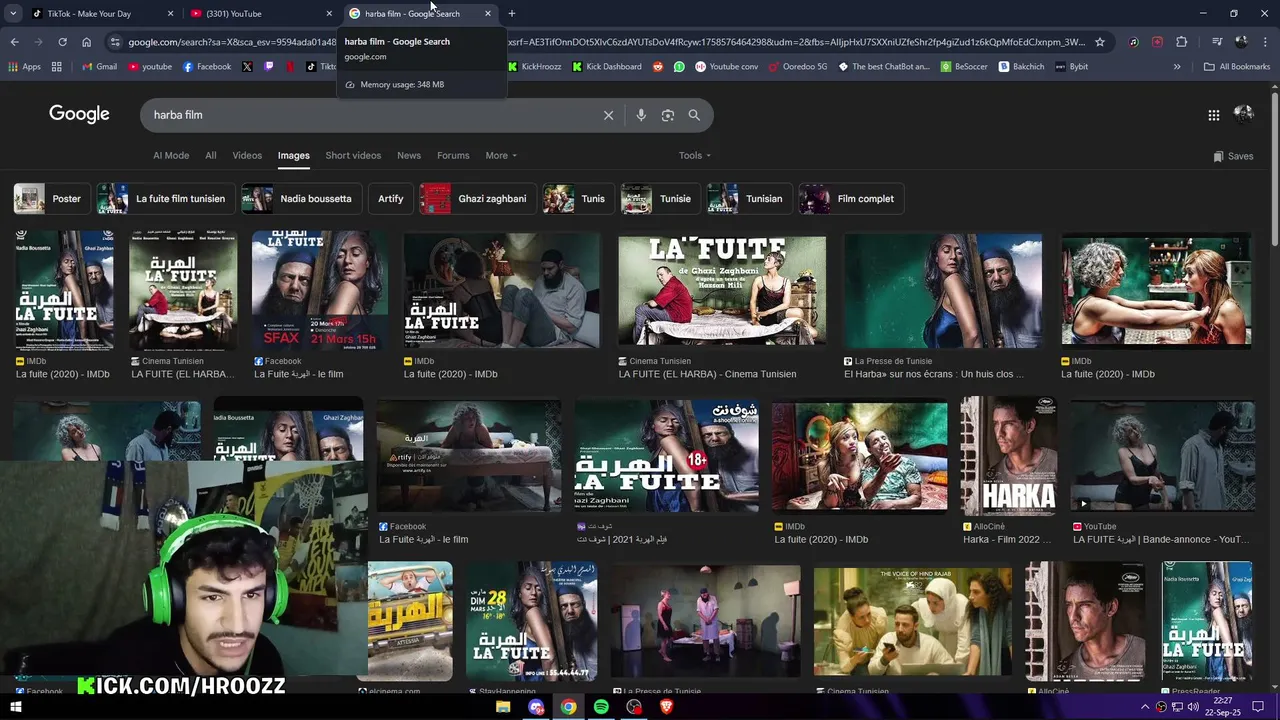The height and width of the screenshot is (720, 1280).
Task: Switch to the AI Mode tab
Action: (x=171, y=155)
